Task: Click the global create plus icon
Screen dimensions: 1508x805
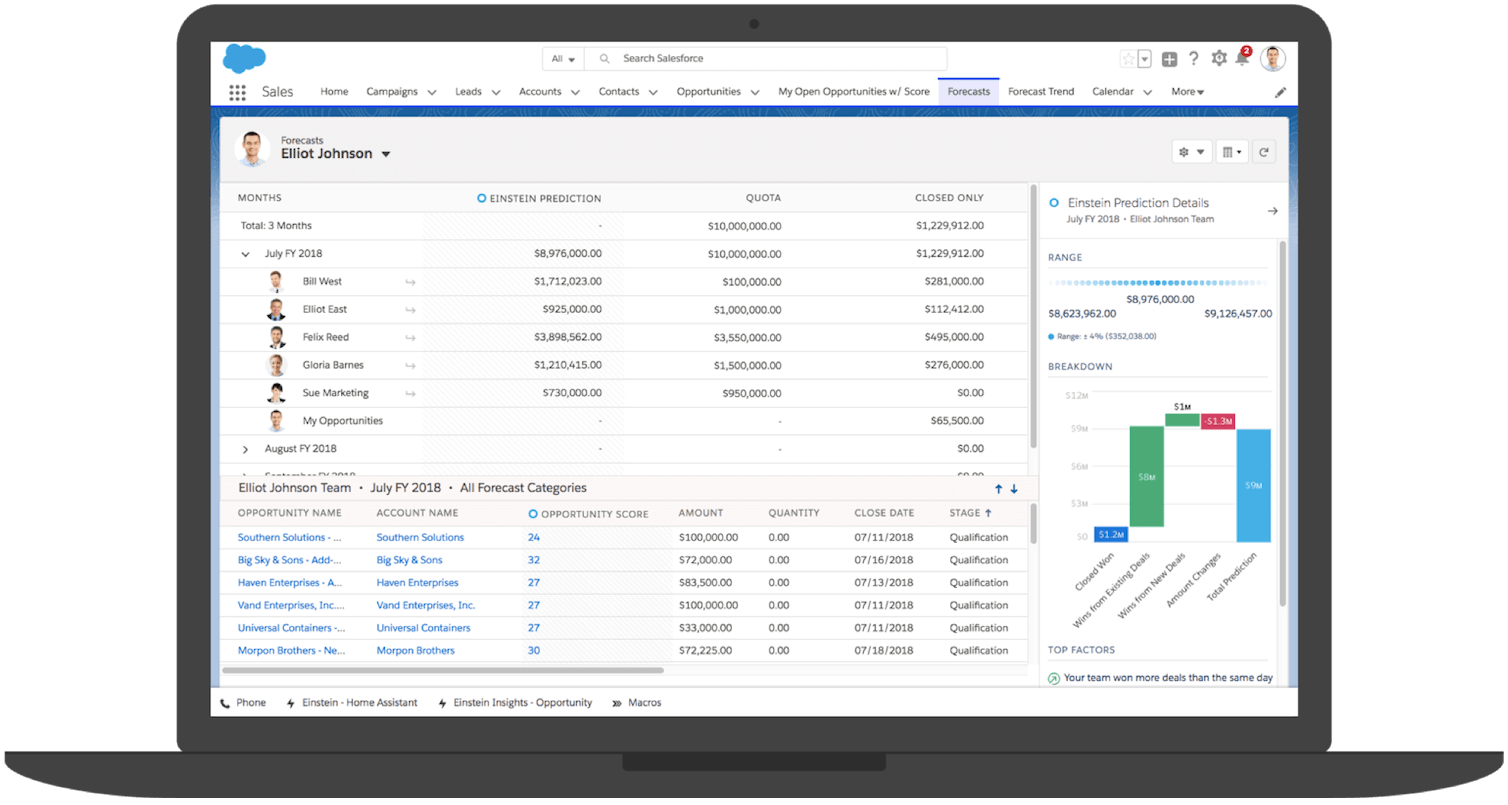Action: 1169,59
